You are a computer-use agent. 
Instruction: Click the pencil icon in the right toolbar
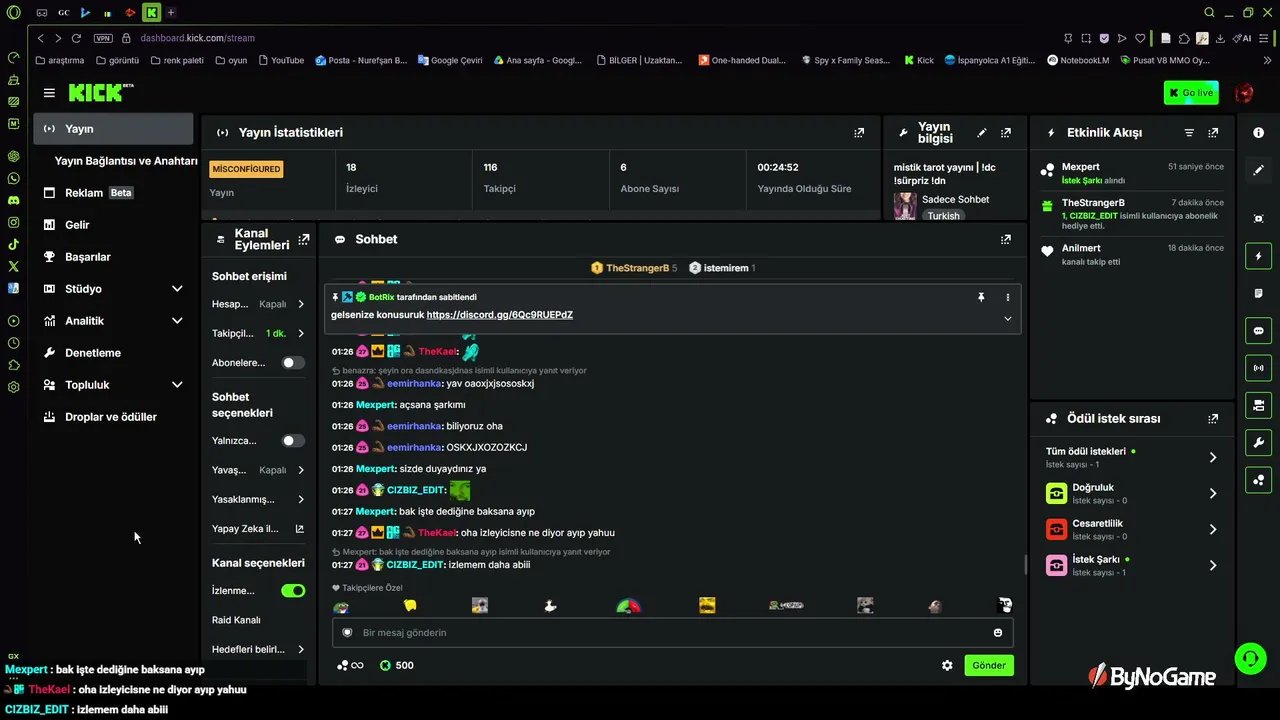[x=1258, y=170]
